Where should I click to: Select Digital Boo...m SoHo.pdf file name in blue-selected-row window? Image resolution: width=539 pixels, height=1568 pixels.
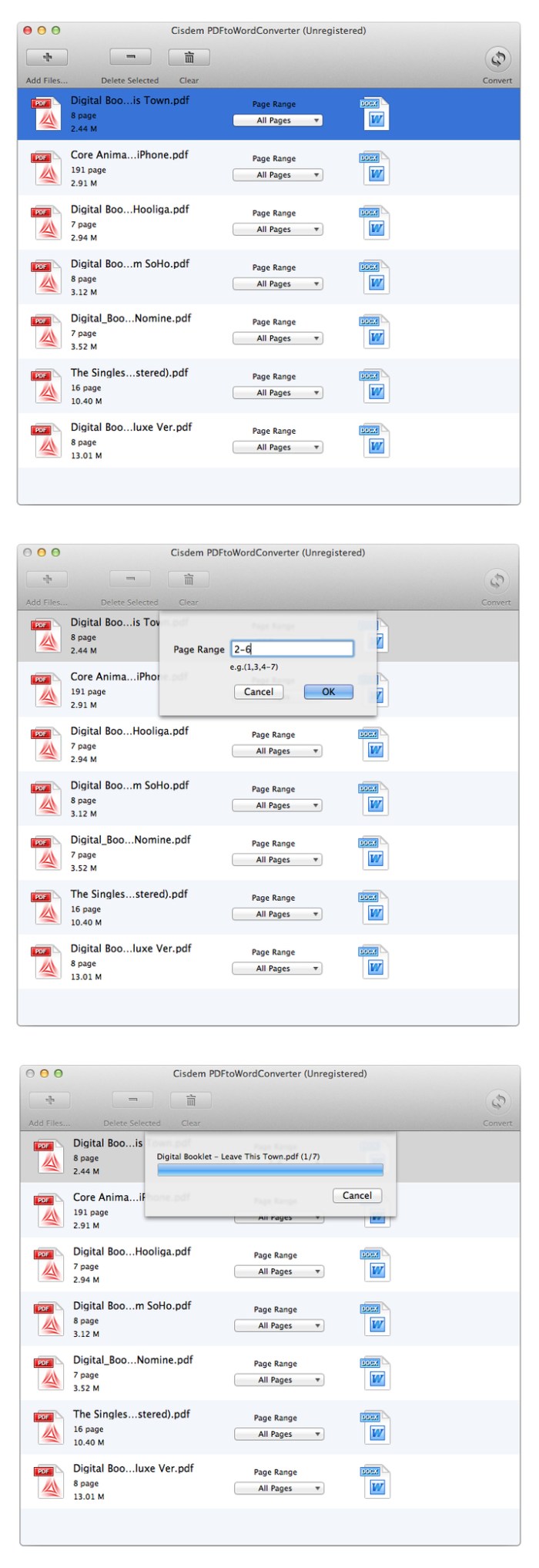click(x=130, y=264)
